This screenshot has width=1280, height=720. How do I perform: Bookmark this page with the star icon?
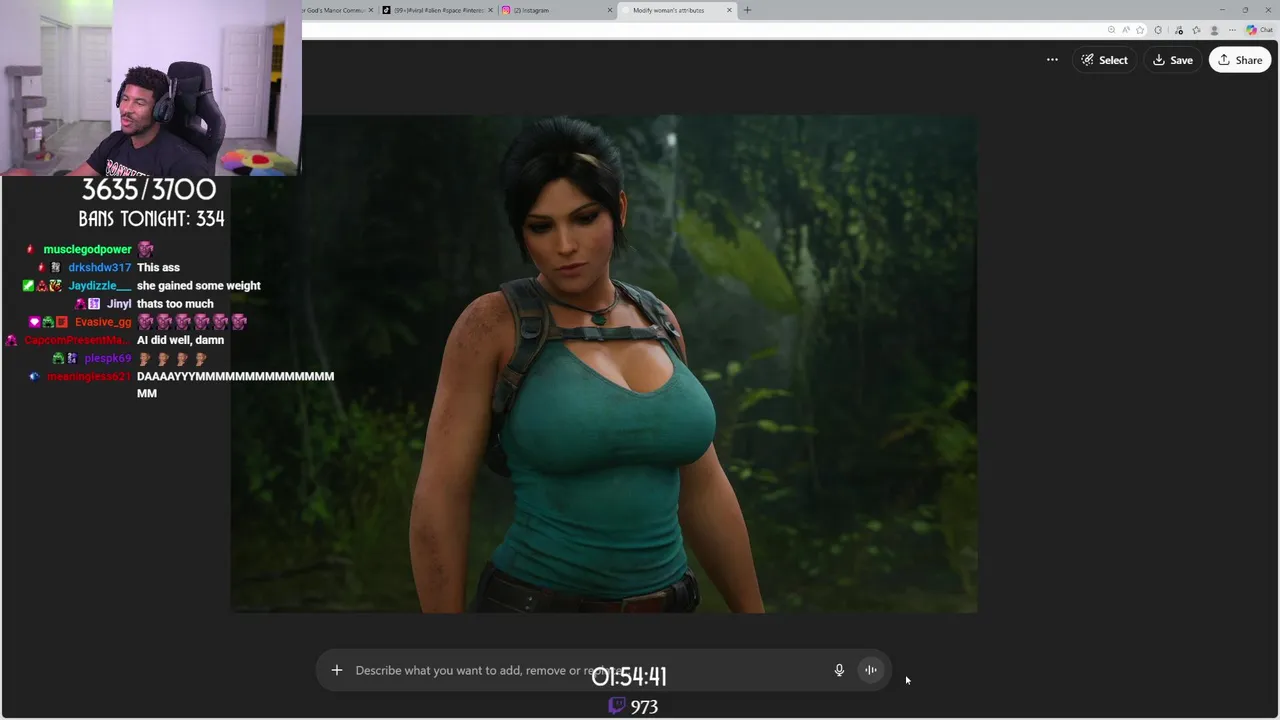[1140, 30]
